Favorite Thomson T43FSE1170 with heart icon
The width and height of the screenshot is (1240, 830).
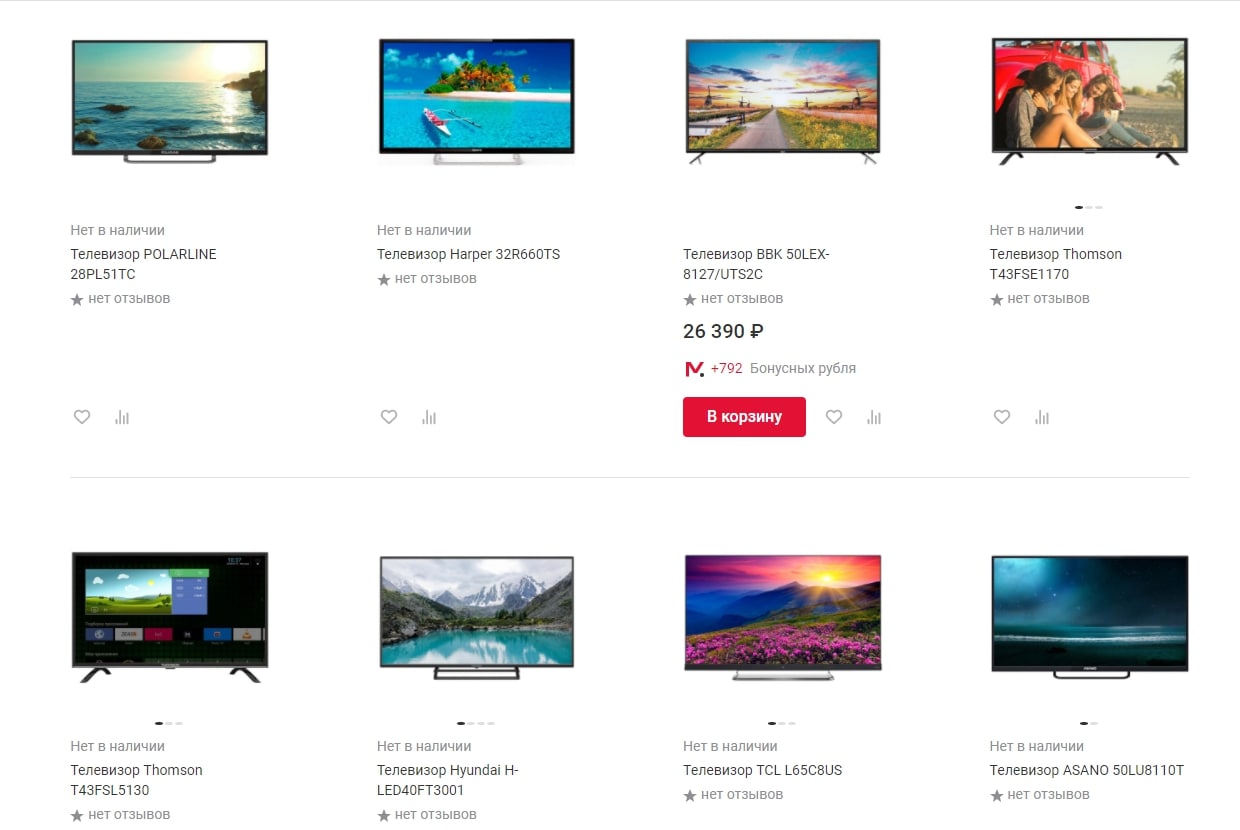pos(1002,417)
